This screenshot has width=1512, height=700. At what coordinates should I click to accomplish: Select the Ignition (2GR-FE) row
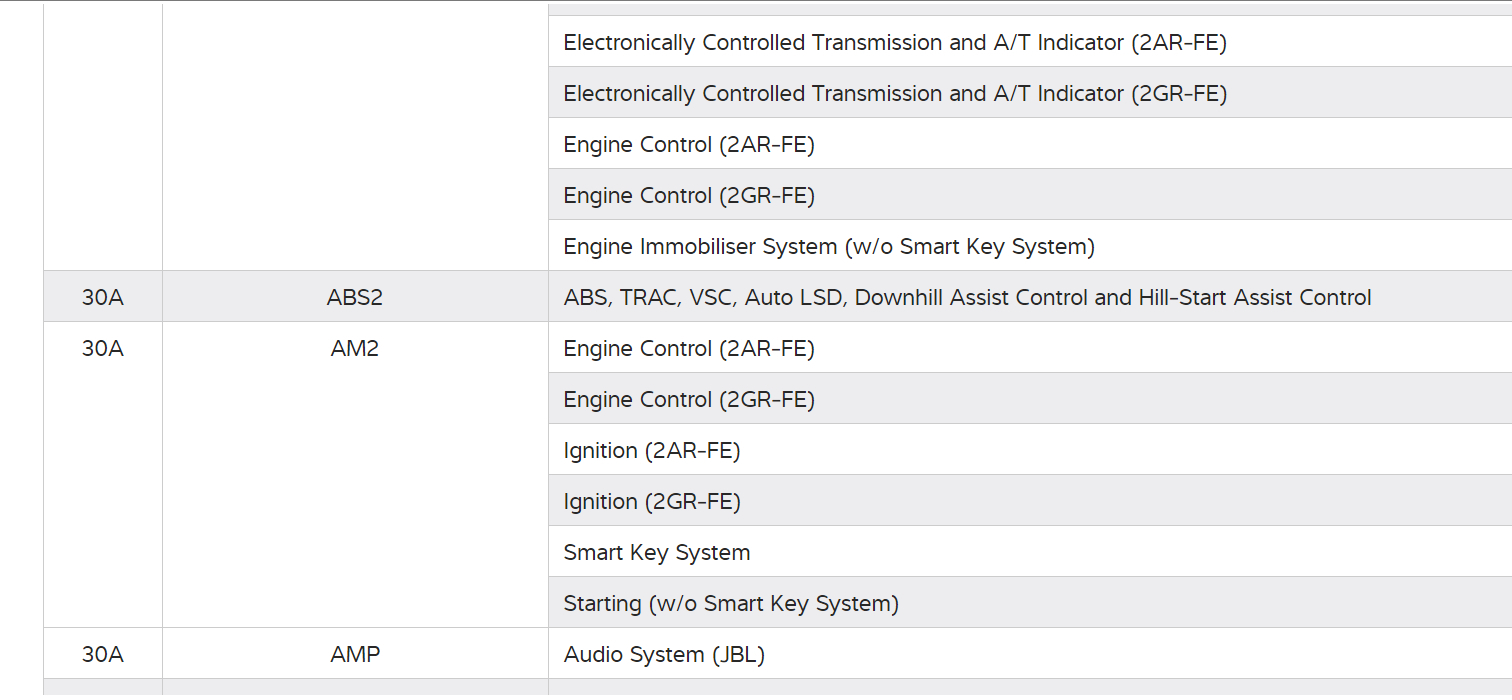[652, 502]
